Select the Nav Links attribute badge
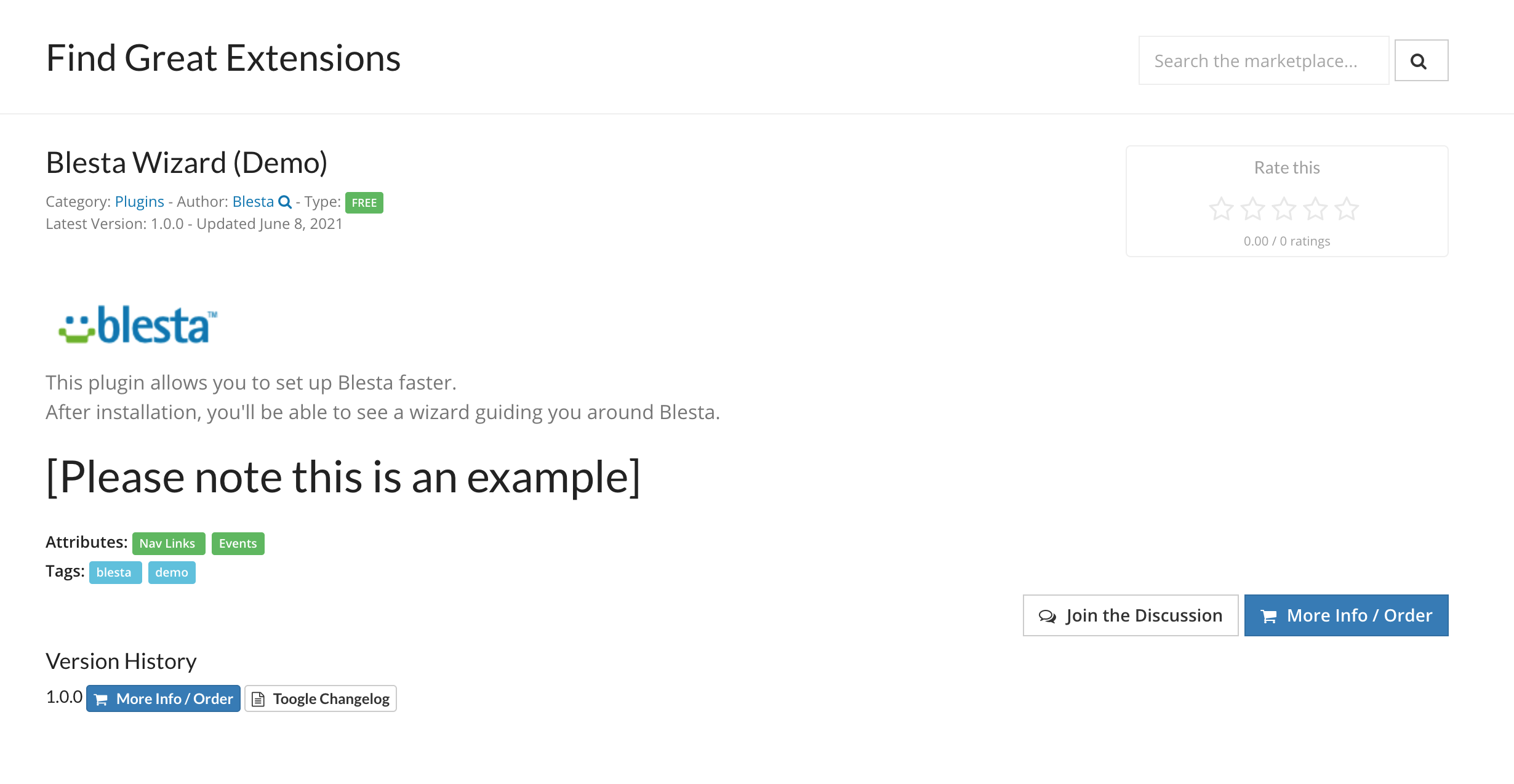This screenshot has width=1514, height=784. click(168, 543)
